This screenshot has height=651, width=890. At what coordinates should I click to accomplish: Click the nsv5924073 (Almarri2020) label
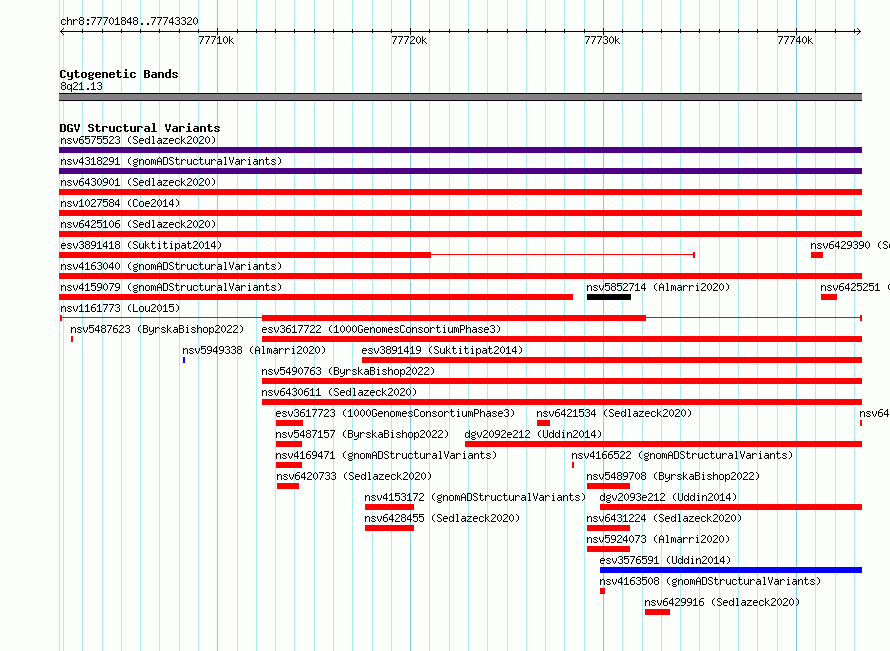tap(658, 539)
